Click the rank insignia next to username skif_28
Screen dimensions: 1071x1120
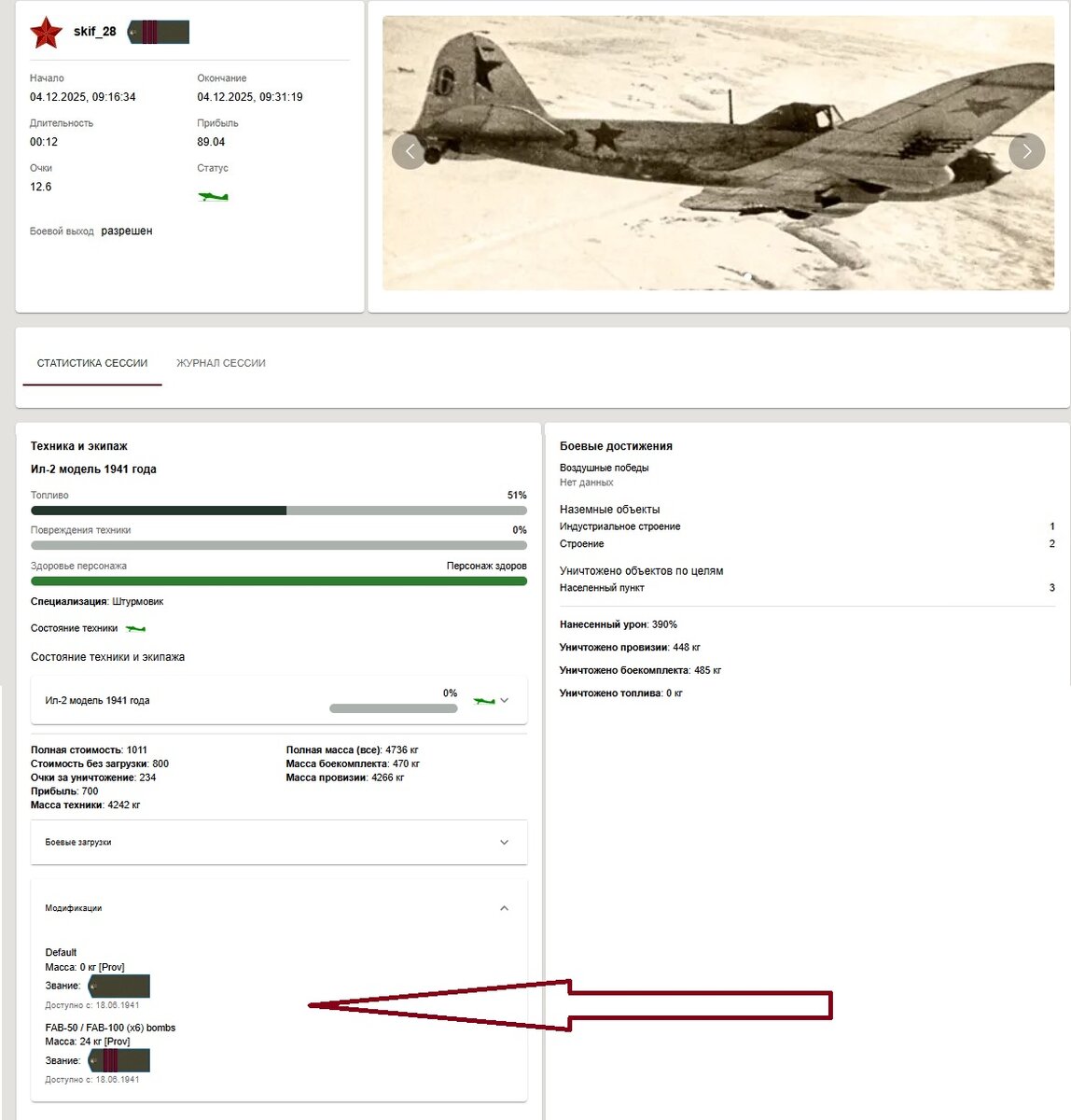pyautogui.click(x=159, y=33)
